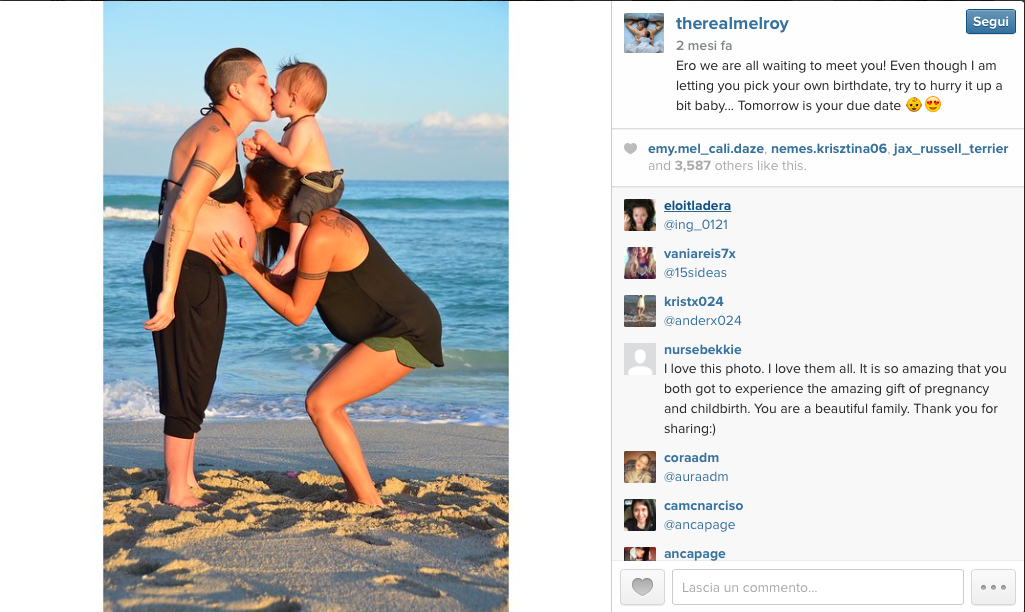This screenshot has height=612, width=1025.
Task: Open nemes.krisztina06 liker profile
Action: [829, 148]
